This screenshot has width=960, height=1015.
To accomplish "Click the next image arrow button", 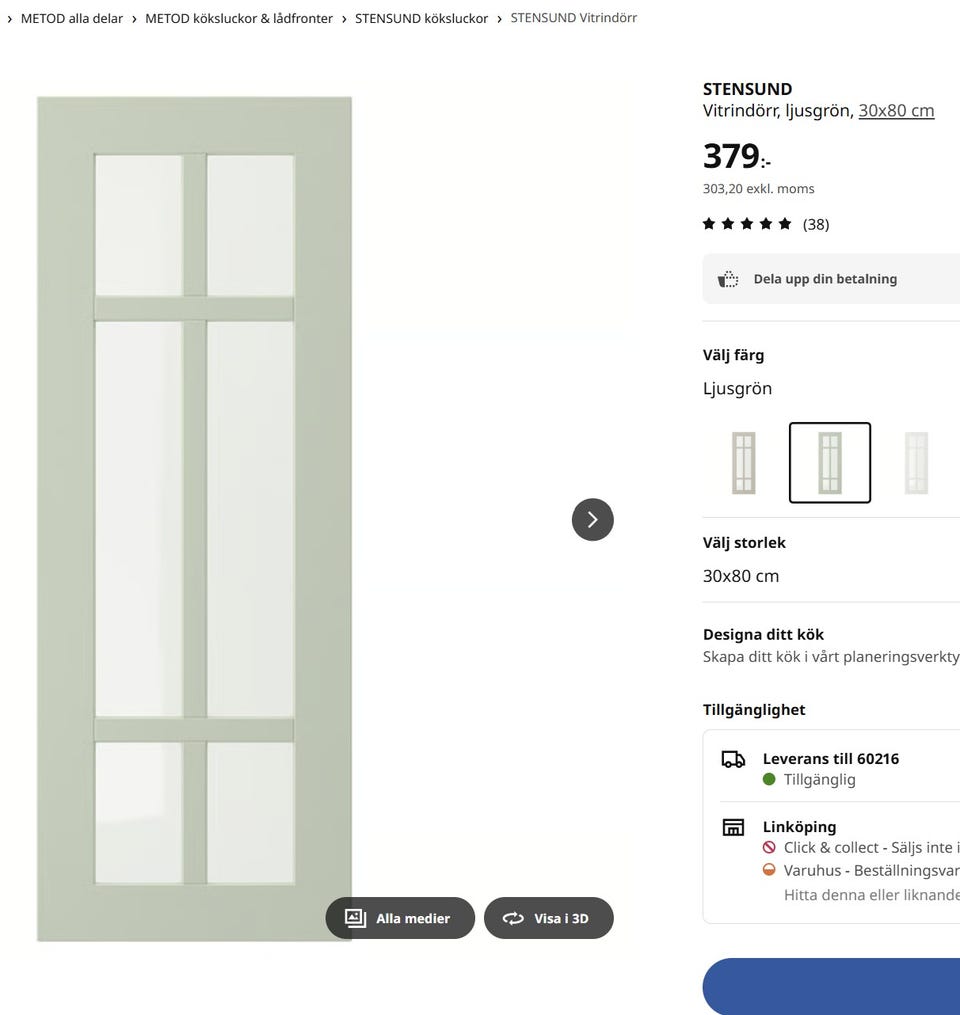I will point(592,520).
